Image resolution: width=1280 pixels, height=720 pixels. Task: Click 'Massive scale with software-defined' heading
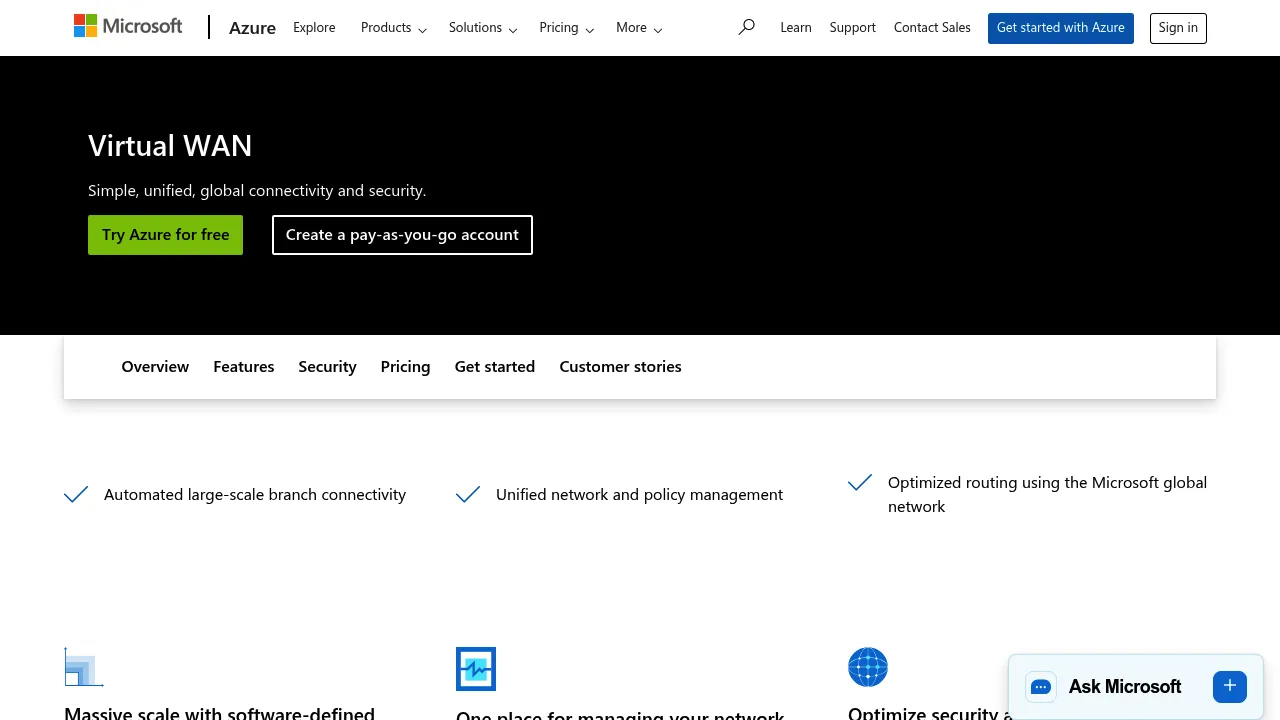coord(219,713)
